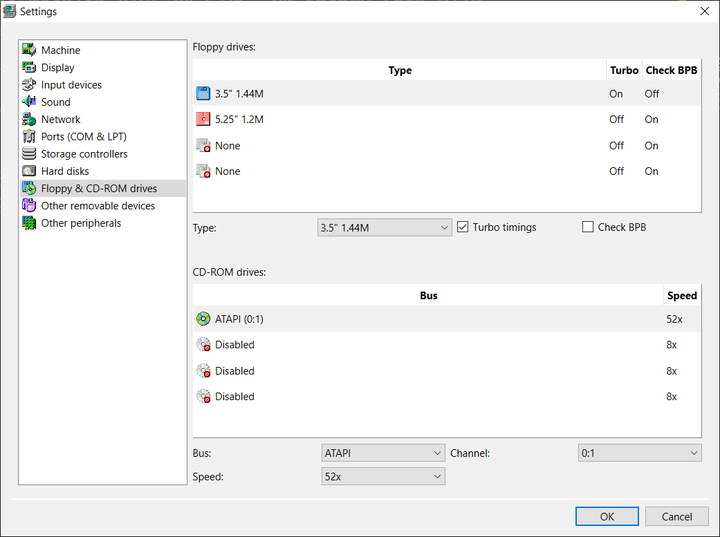This screenshot has width=720, height=537.
Task: Enable the Check BPB checkbox
Action: pyautogui.click(x=588, y=227)
